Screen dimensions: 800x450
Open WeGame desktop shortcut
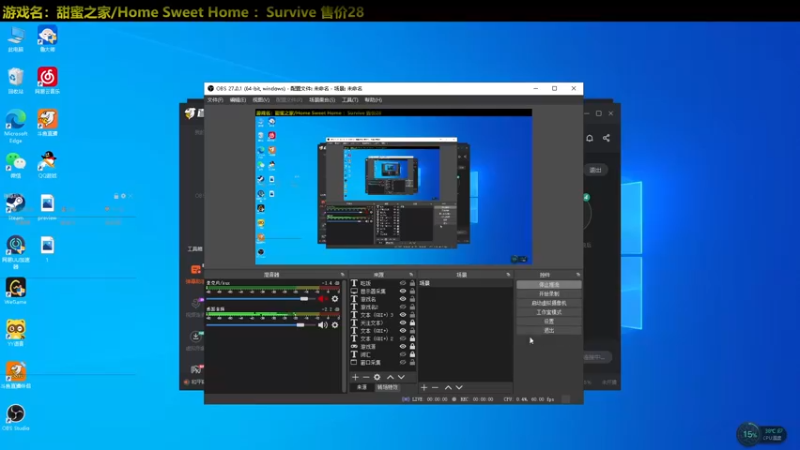pyautogui.click(x=15, y=291)
